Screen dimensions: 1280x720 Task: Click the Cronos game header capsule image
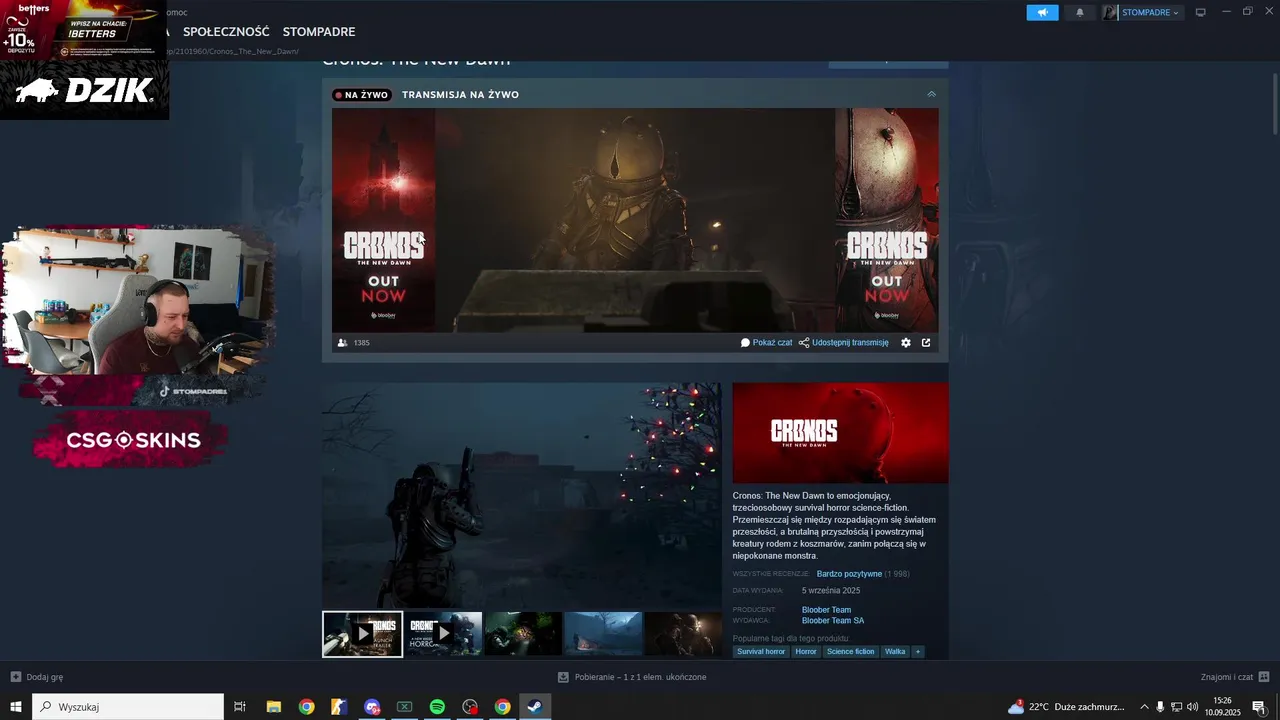tap(840, 433)
